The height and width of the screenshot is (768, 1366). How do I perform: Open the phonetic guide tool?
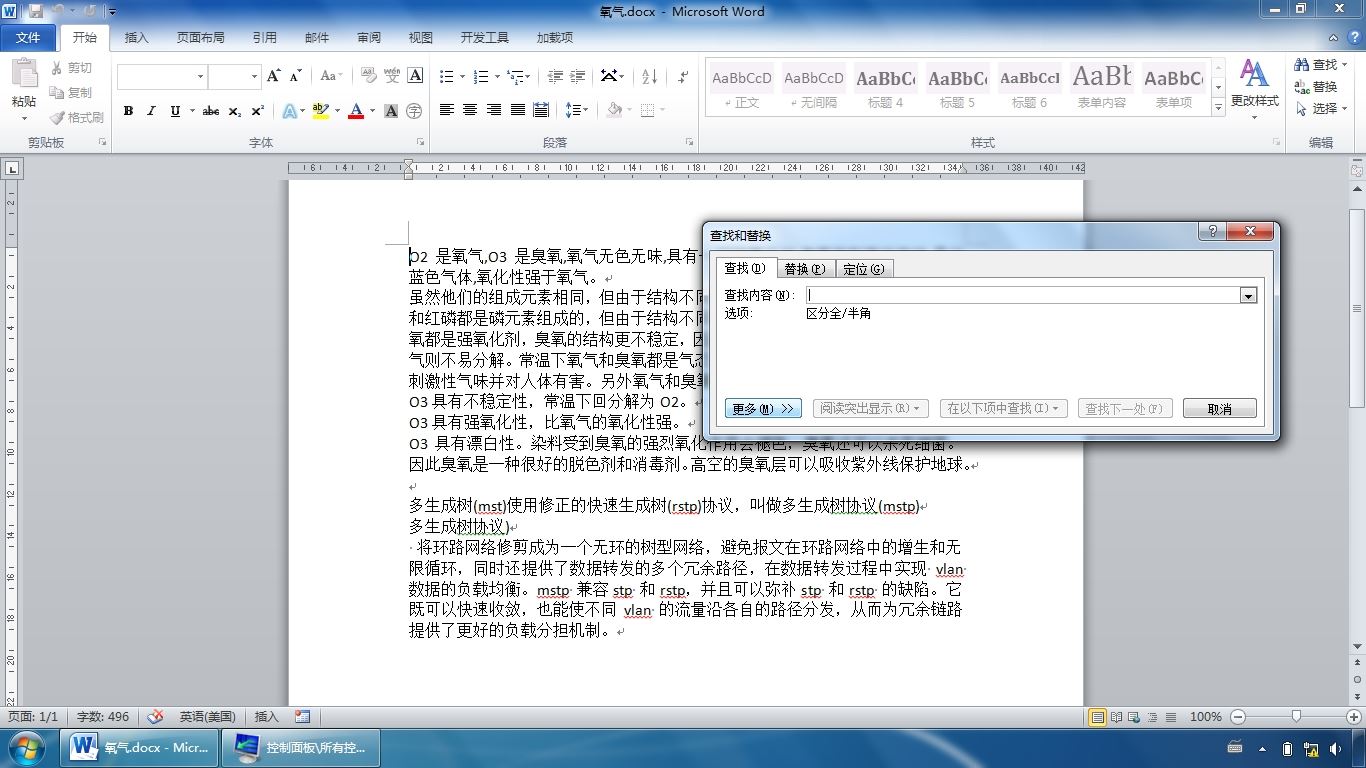(x=392, y=76)
